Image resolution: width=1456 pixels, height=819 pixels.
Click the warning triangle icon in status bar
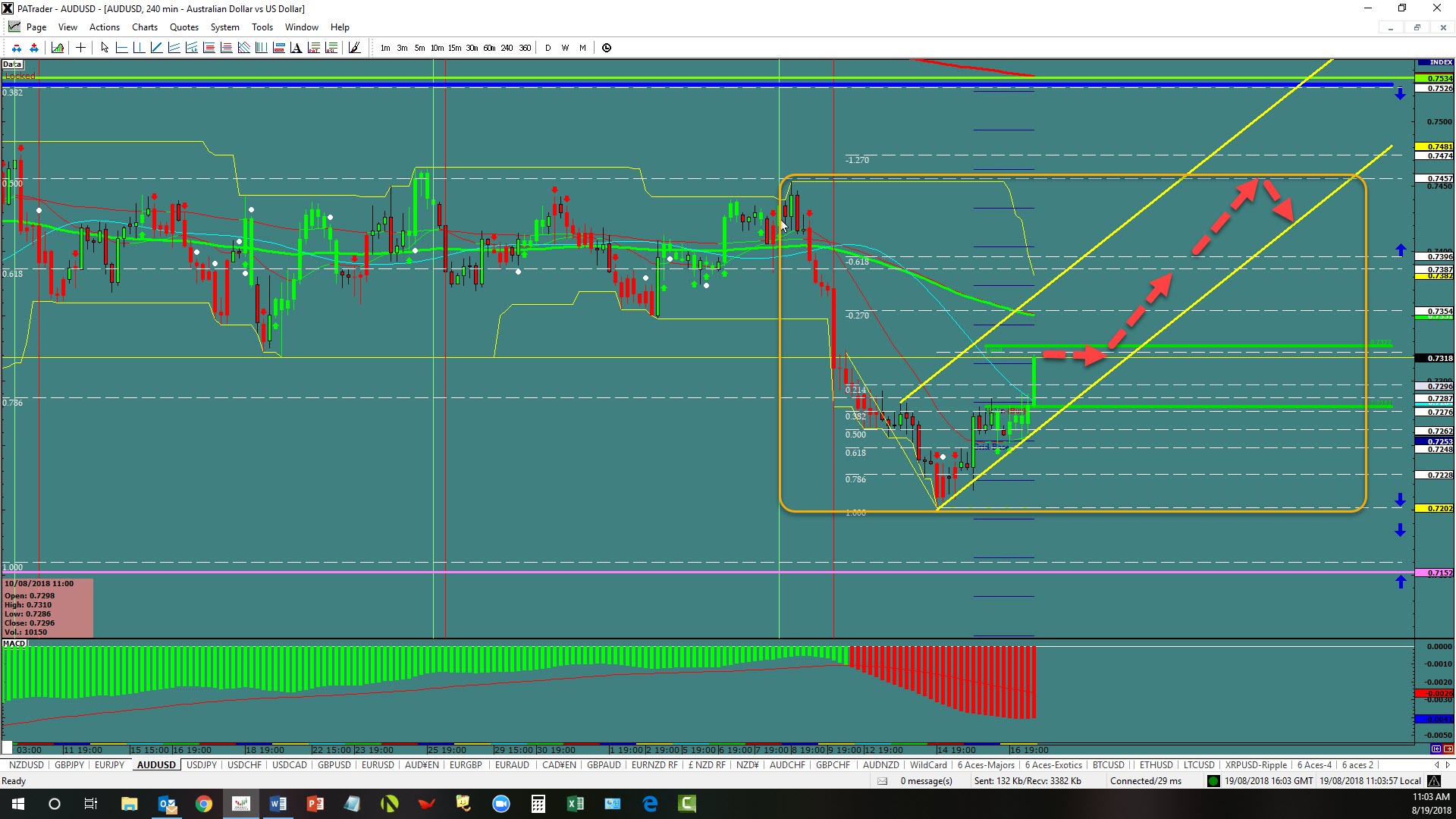(1434, 781)
